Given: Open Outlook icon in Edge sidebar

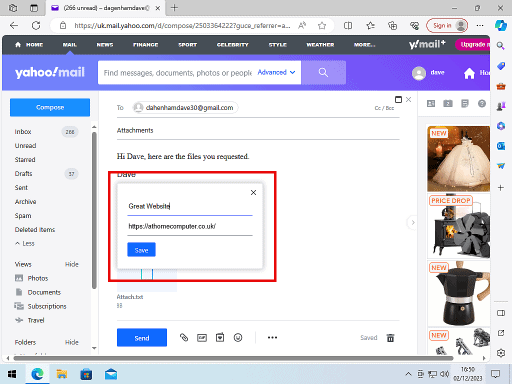Looking at the screenshot, I should point(501,146).
